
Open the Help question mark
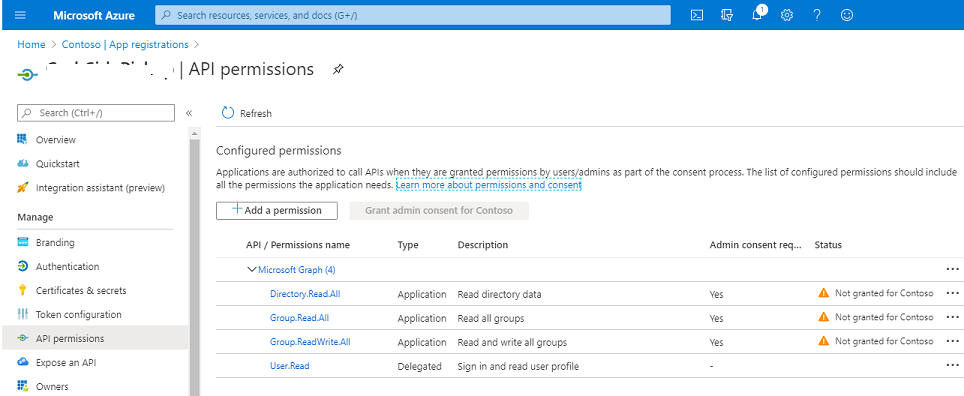tap(816, 15)
